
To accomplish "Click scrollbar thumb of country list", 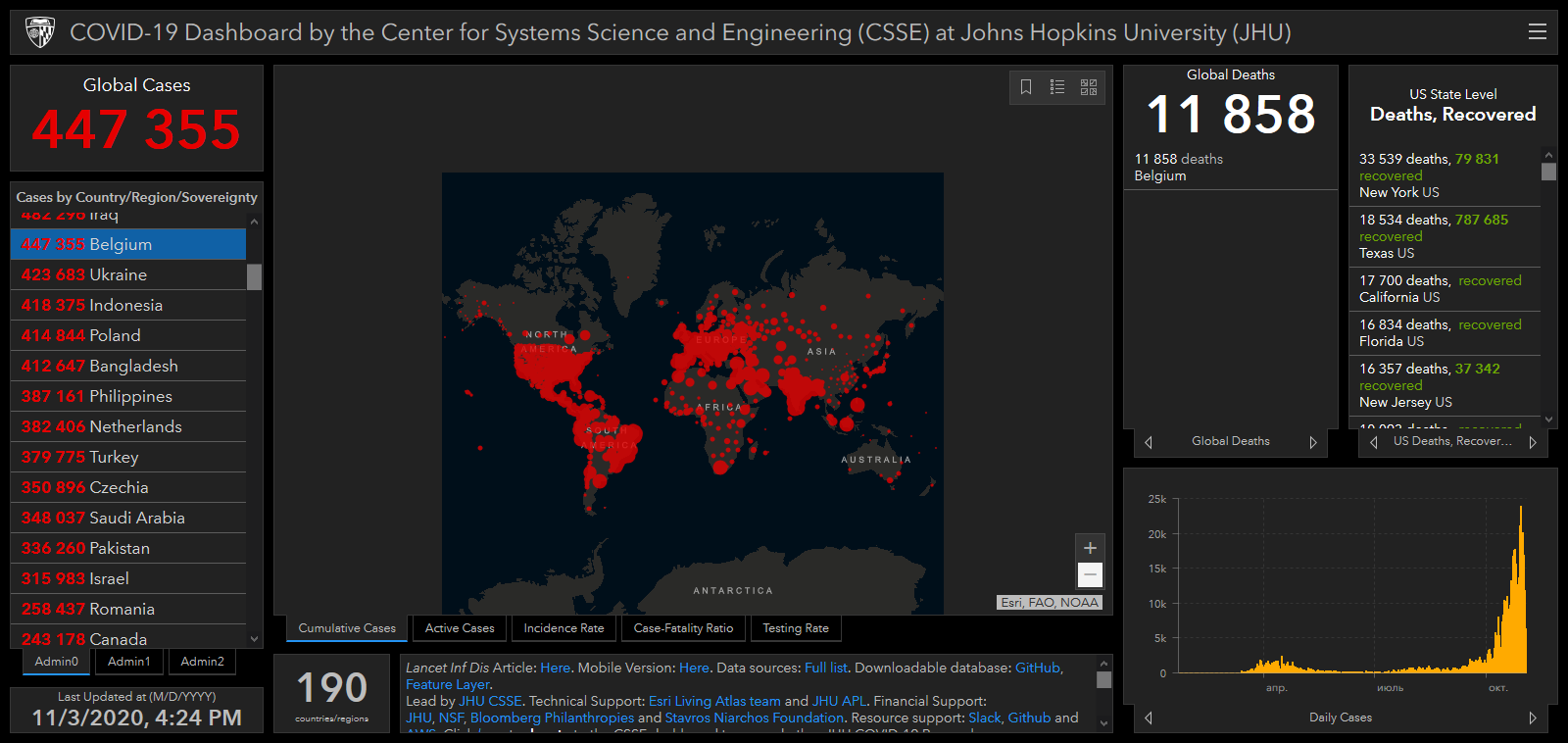I will [254, 277].
